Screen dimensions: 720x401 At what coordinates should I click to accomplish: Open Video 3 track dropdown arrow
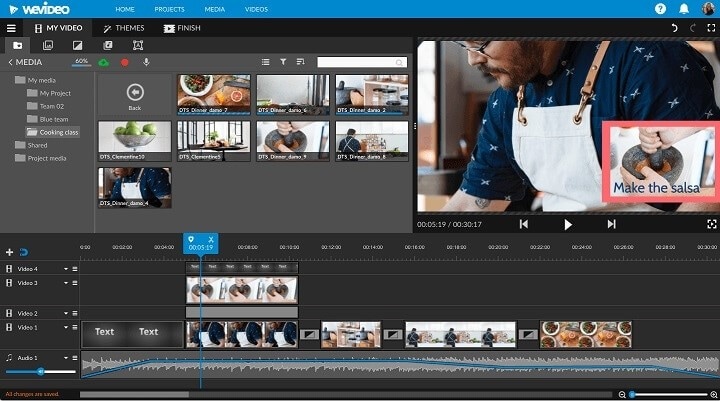66,283
